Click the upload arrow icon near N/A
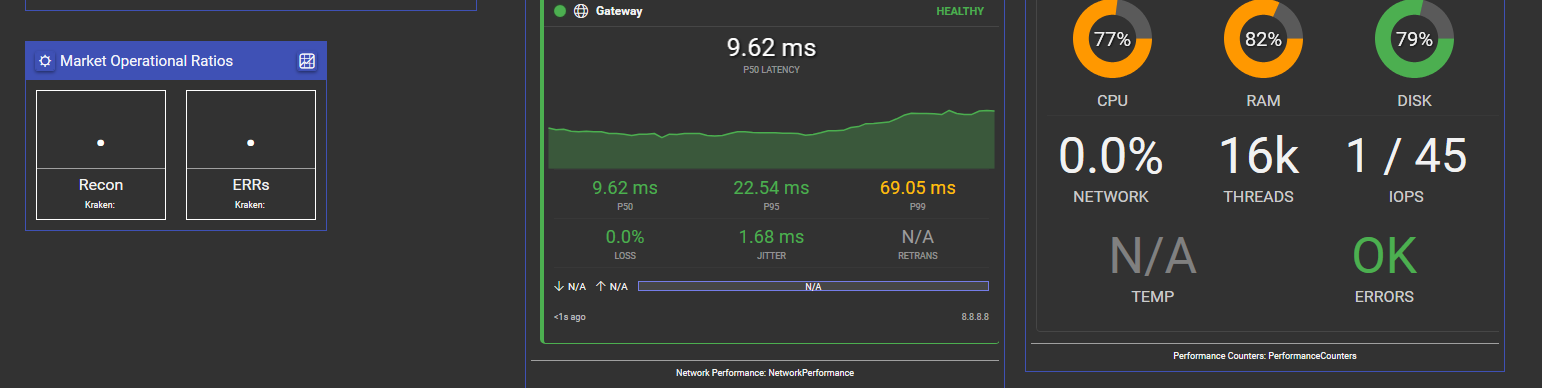 click(x=601, y=286)
